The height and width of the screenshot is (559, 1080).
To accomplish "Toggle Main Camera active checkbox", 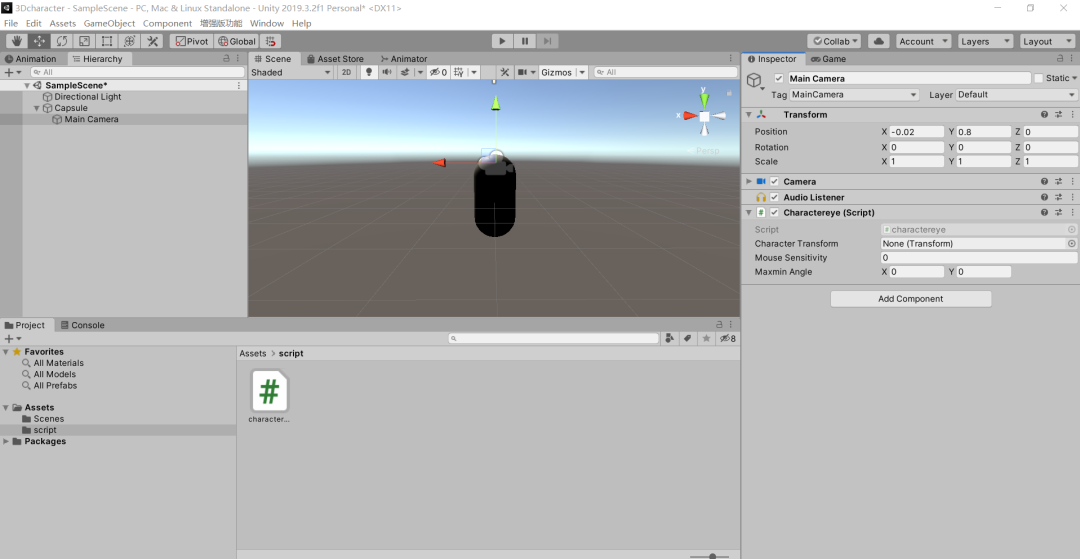I will point(779,78).
